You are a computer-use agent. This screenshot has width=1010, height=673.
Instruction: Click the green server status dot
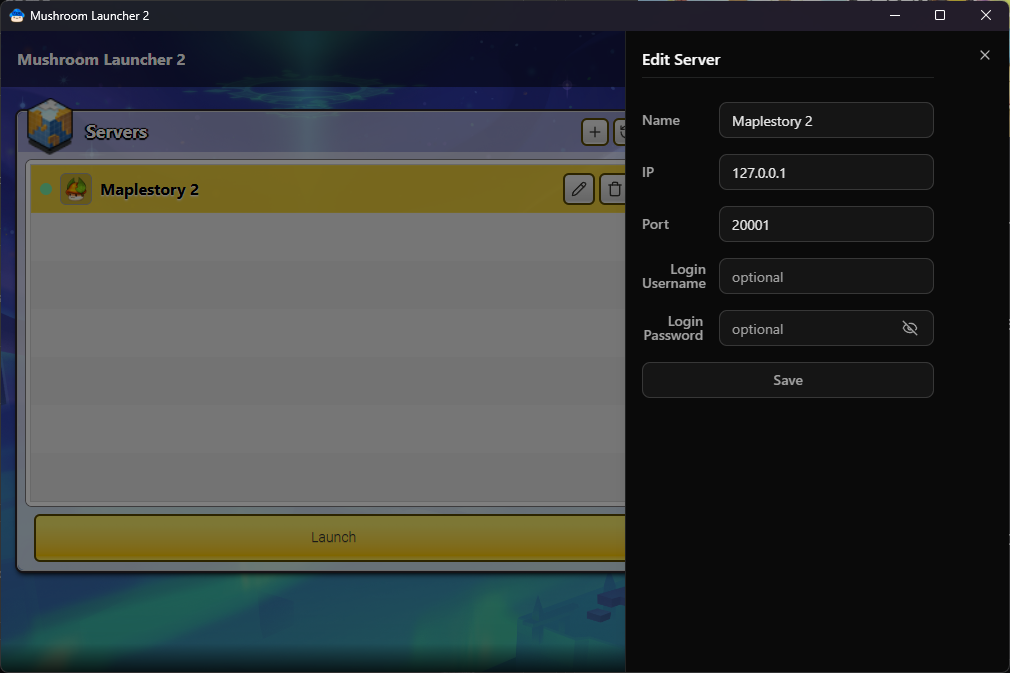[x=46, y=189]
